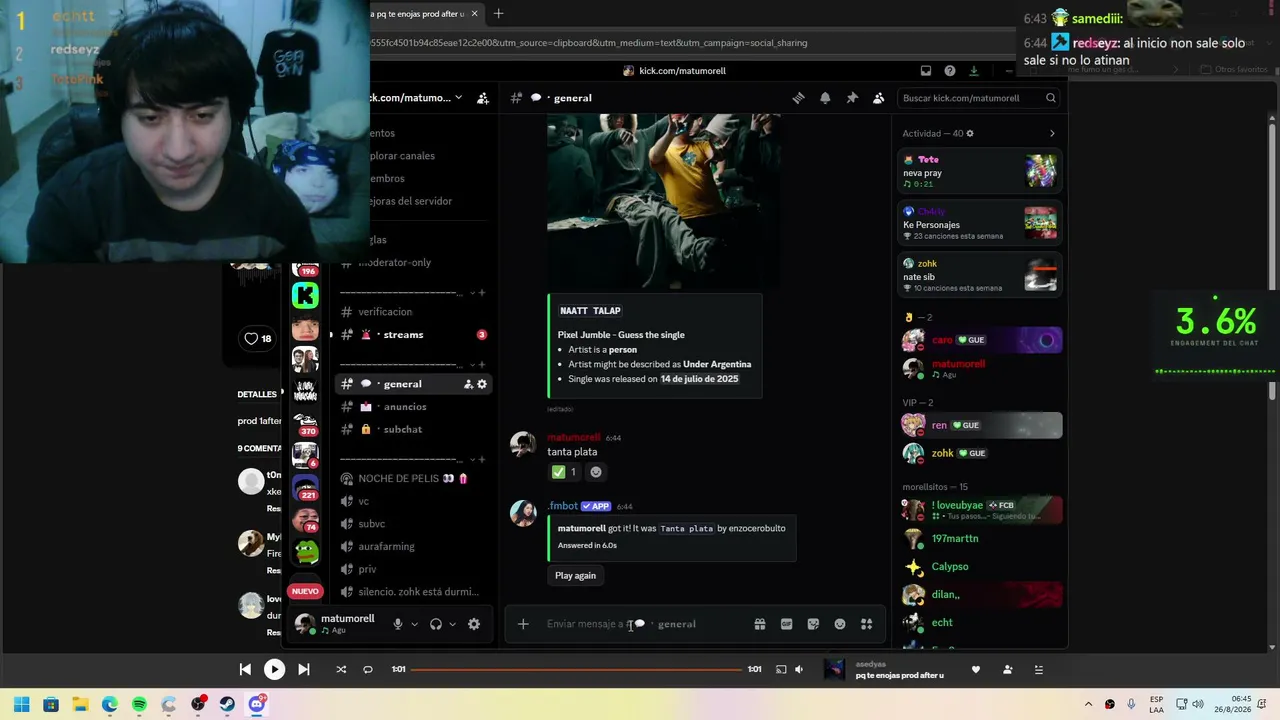Toggle repeat in the music player

tap(368, 669)
